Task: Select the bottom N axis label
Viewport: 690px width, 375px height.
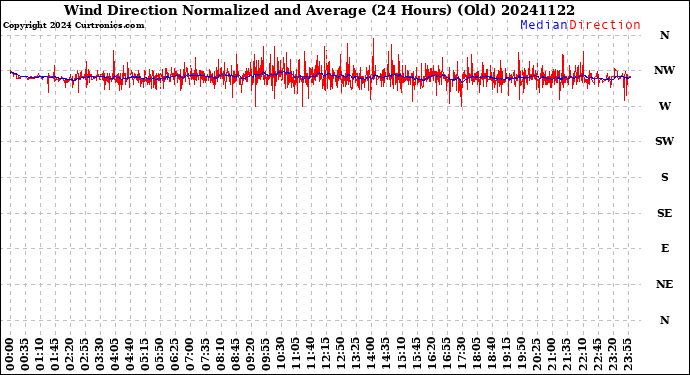Action: [x=664, y=320]
